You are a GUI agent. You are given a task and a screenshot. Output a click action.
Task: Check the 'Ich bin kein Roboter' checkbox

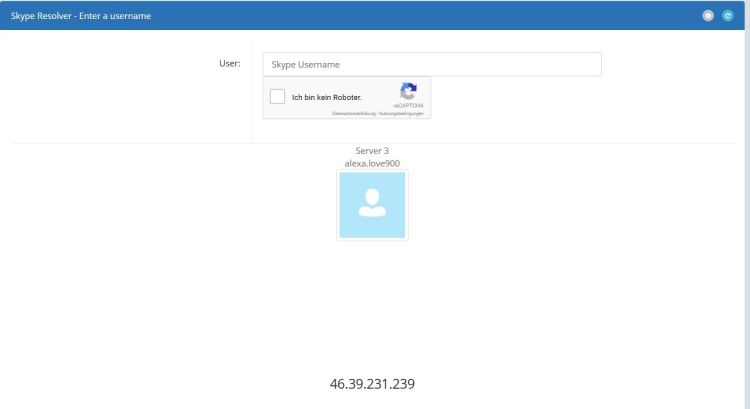[x=277, y=97]
